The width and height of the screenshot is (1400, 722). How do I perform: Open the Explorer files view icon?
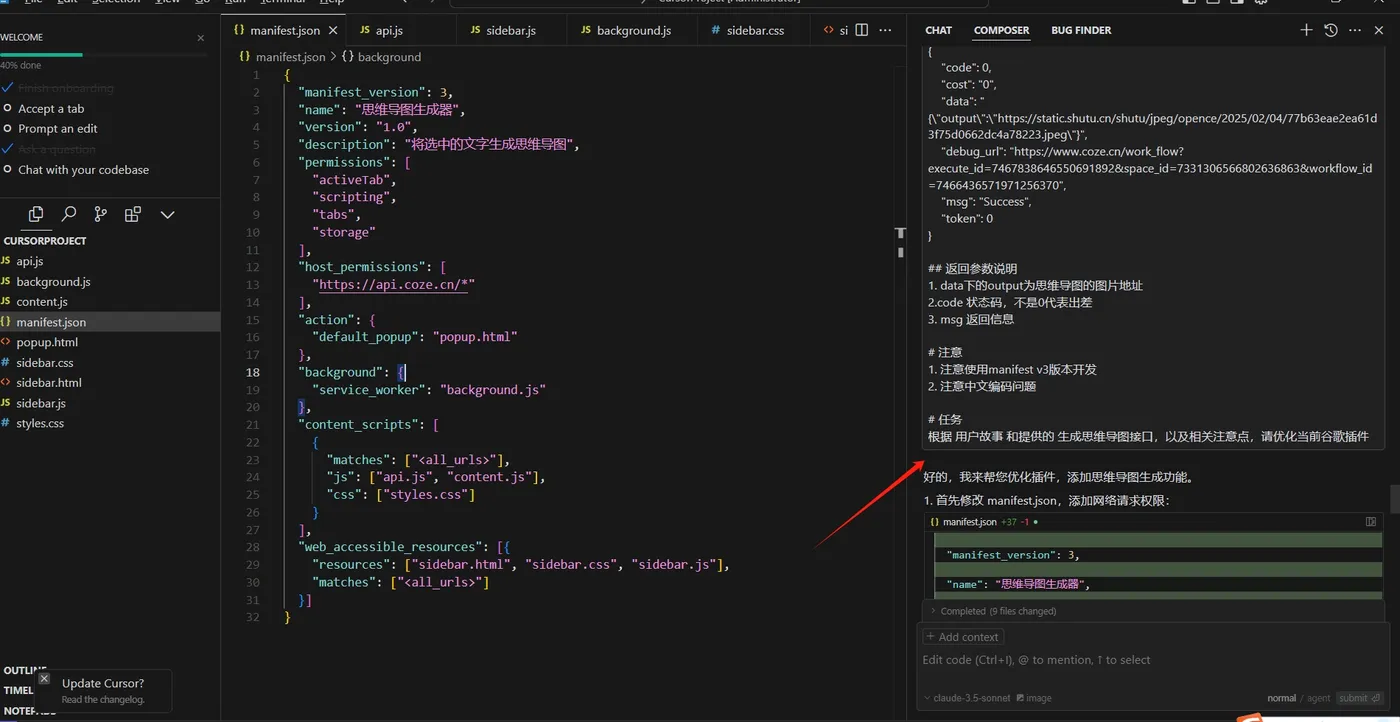36,214
